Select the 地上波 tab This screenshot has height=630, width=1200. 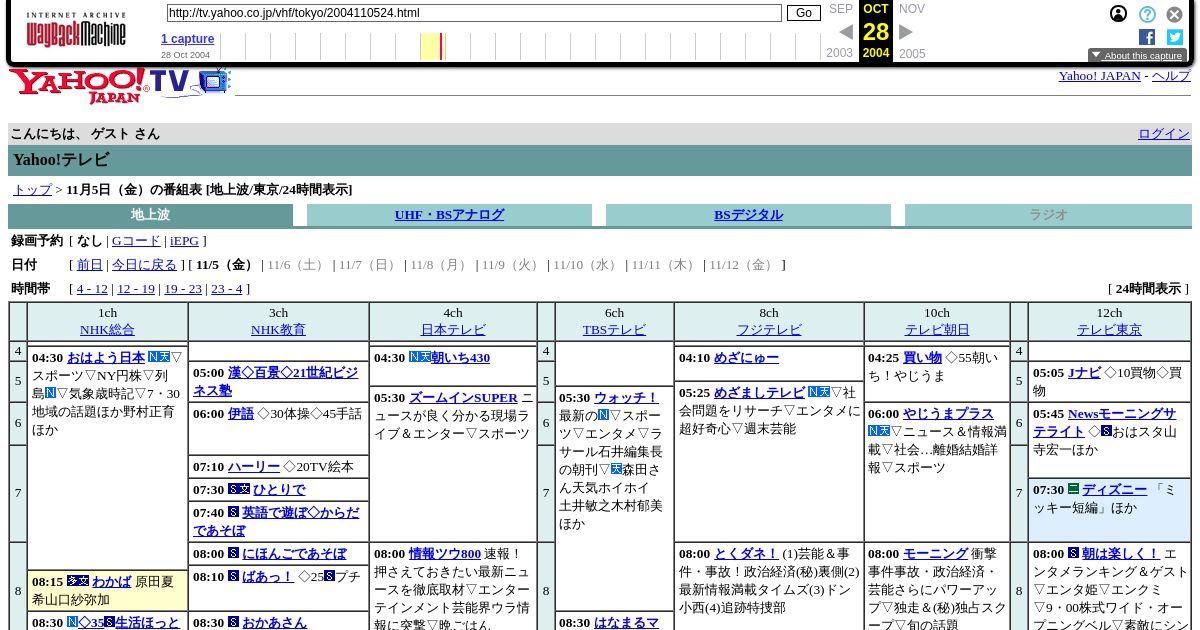[150, 215]
